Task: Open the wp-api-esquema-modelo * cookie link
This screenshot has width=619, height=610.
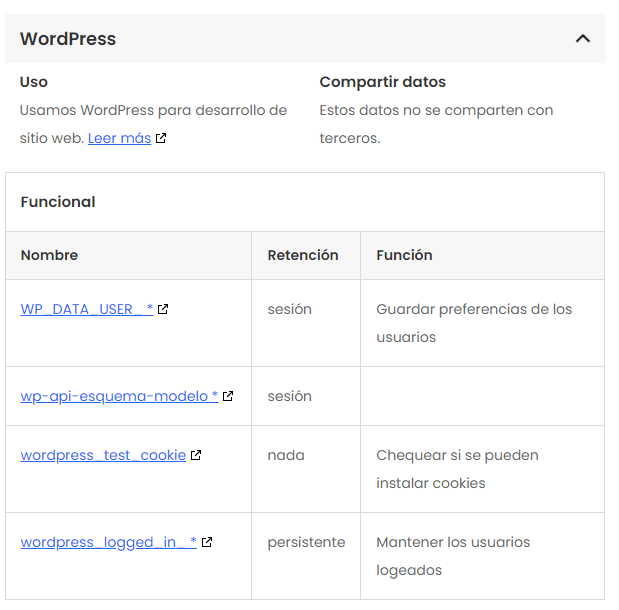Action: click(119, 396)
